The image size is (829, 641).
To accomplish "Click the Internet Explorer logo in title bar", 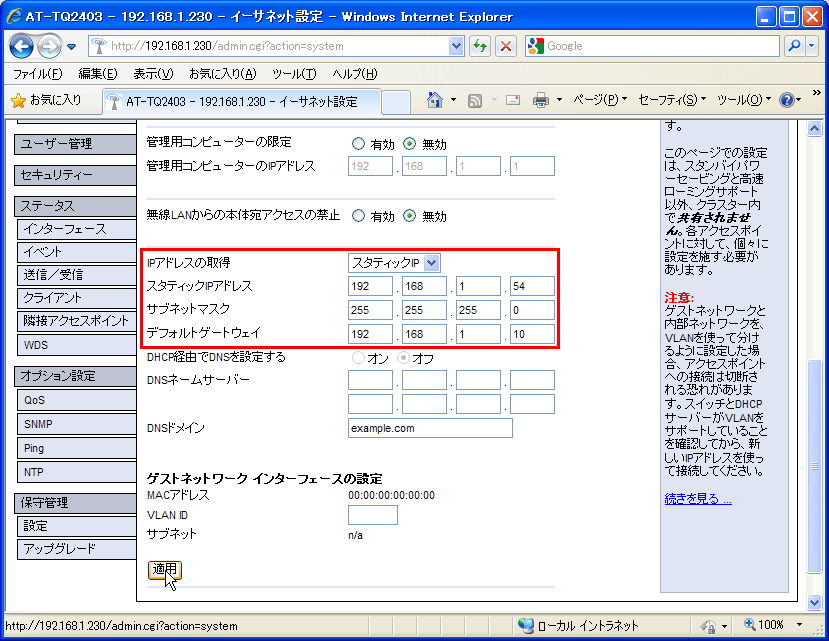I will [x=14, y=16].
